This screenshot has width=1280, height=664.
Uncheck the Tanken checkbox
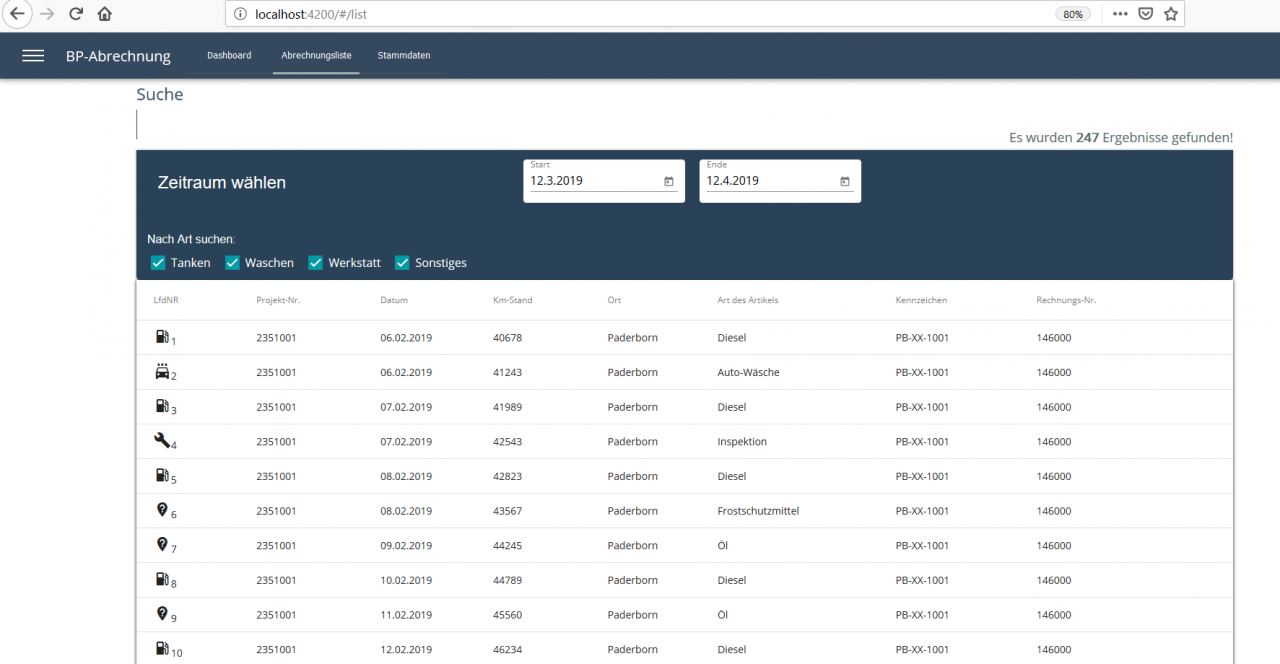[x=158, y=263]
